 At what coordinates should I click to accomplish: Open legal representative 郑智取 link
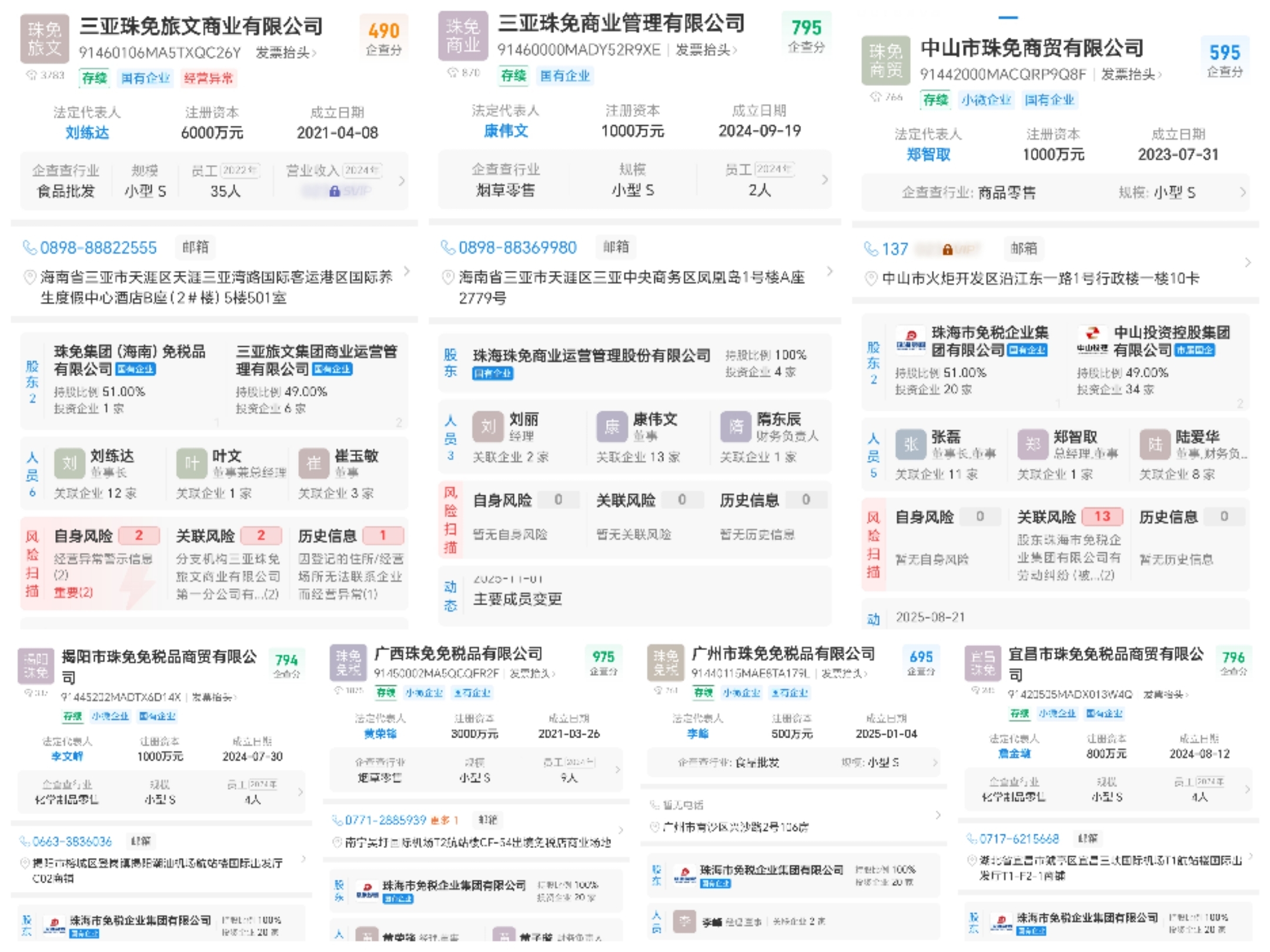pyautogui.click(x=928, y=155)
